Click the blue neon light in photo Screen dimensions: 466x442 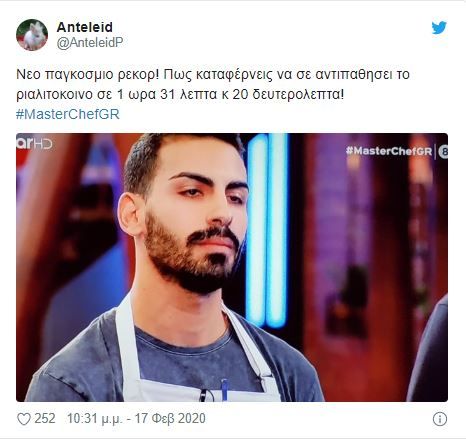(x=267, y=230)
